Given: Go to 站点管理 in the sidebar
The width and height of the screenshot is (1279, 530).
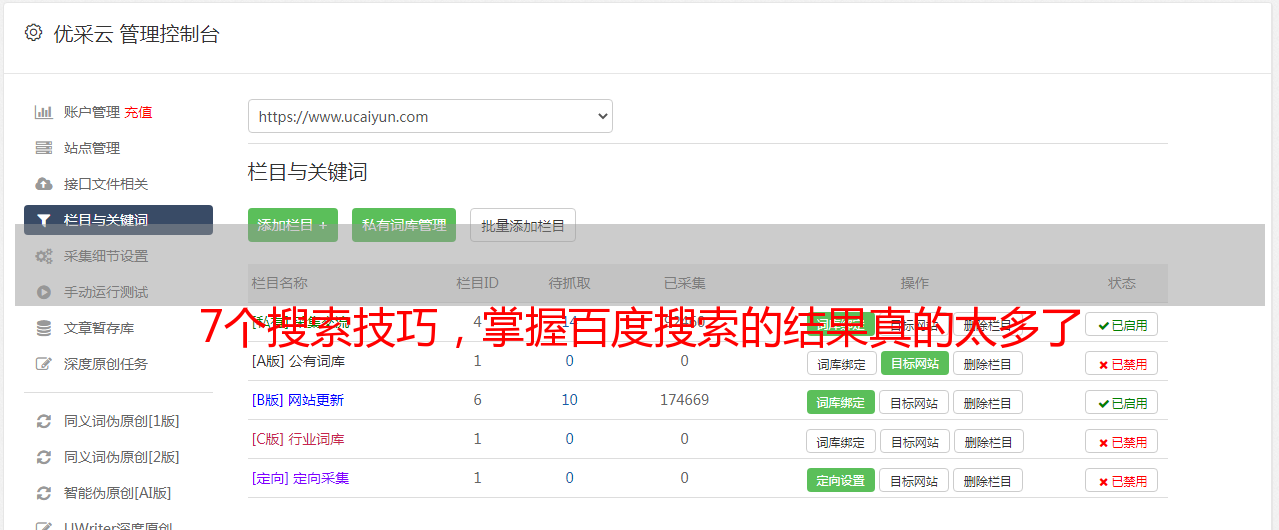Looking at the screenshot, I should coord(92,148).
